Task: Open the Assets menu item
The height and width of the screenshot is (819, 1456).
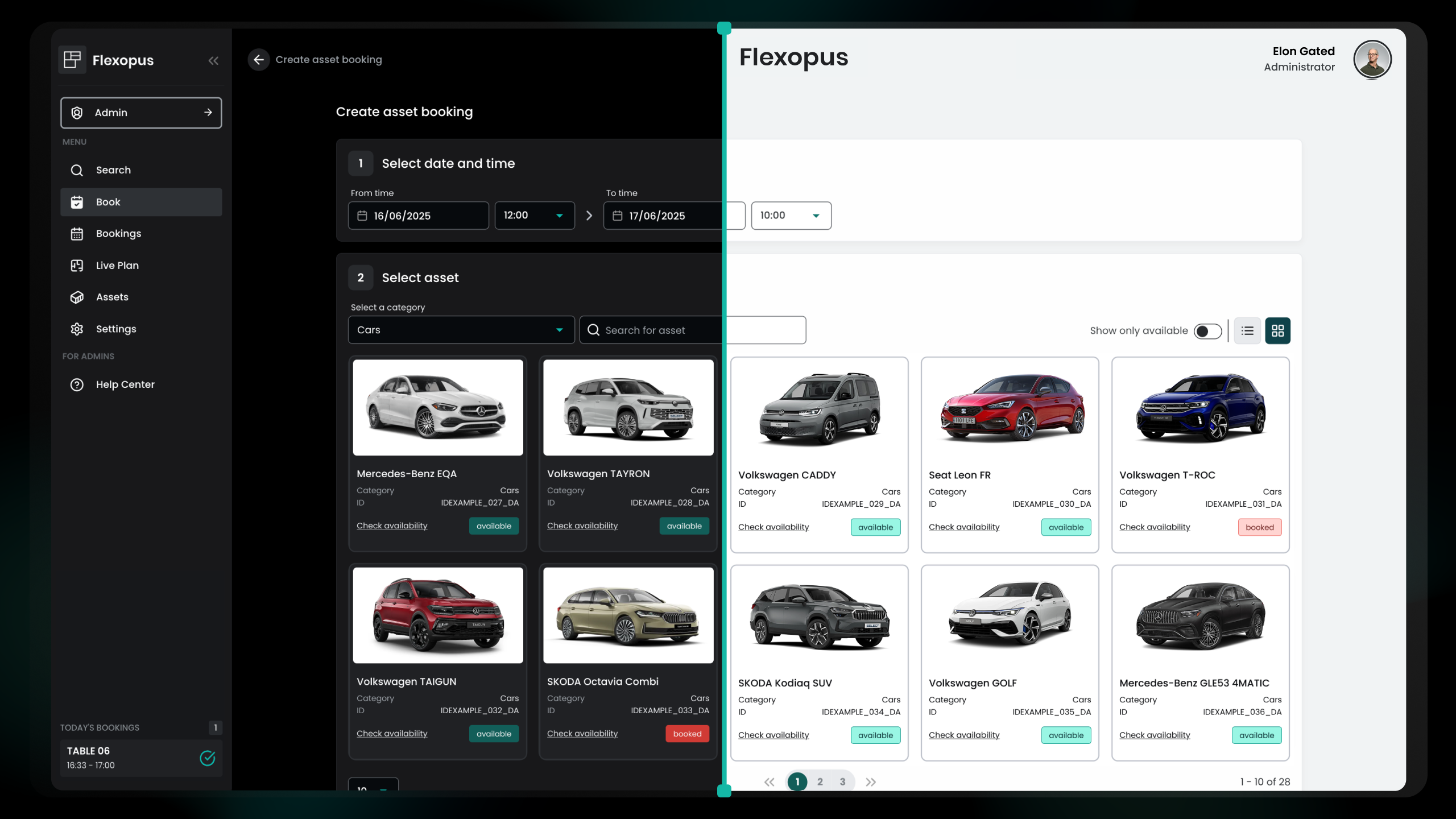Action: point(112,297)
